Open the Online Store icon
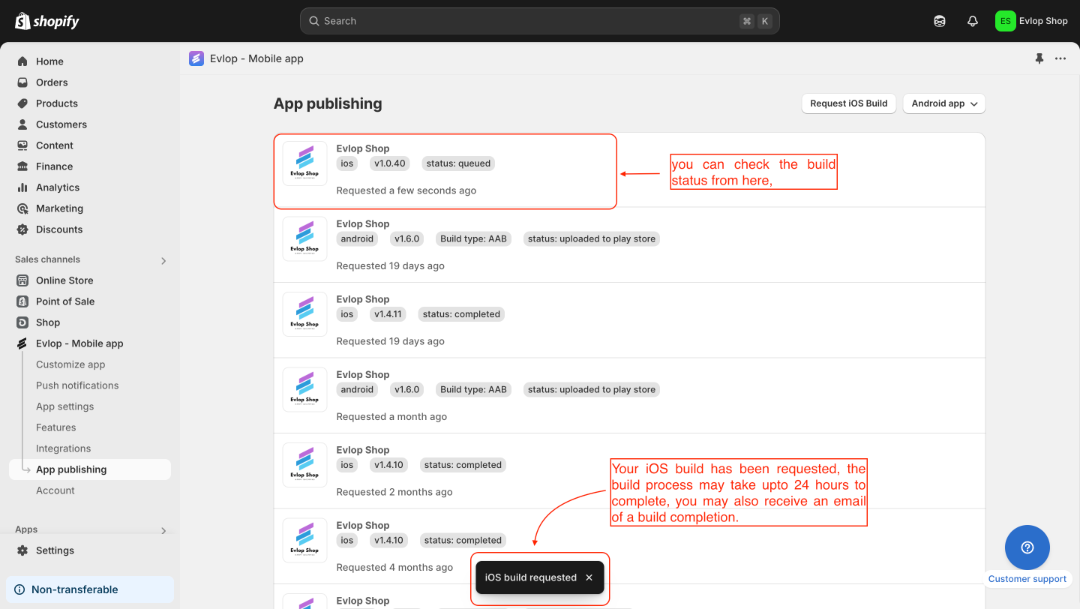The image size is (1080, 609). [x=23, y=280]
